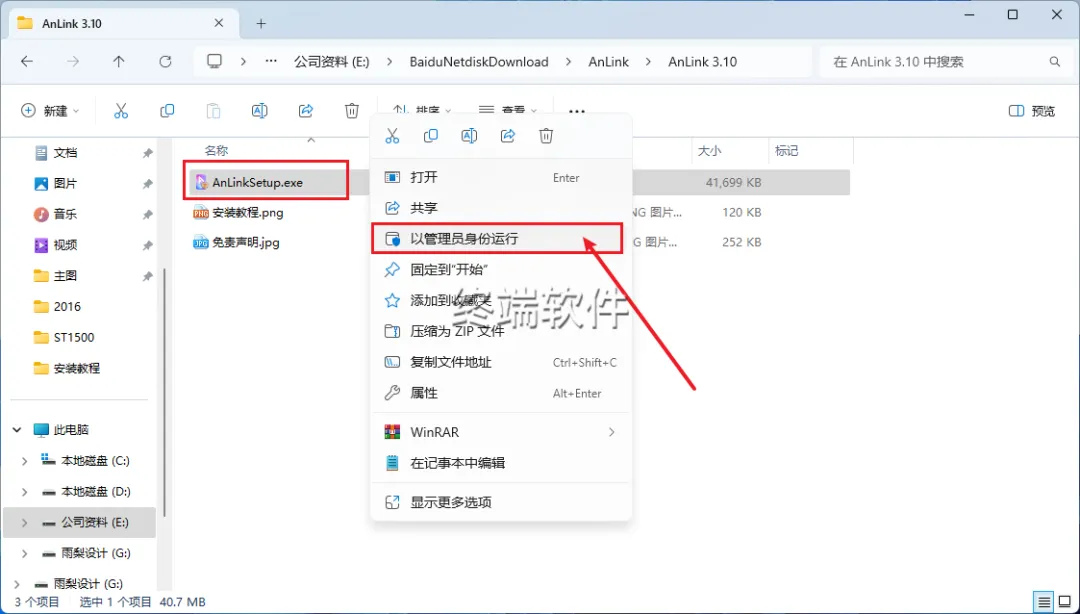Select the AnLinkSetup.exe file

[x=257, y=183]
